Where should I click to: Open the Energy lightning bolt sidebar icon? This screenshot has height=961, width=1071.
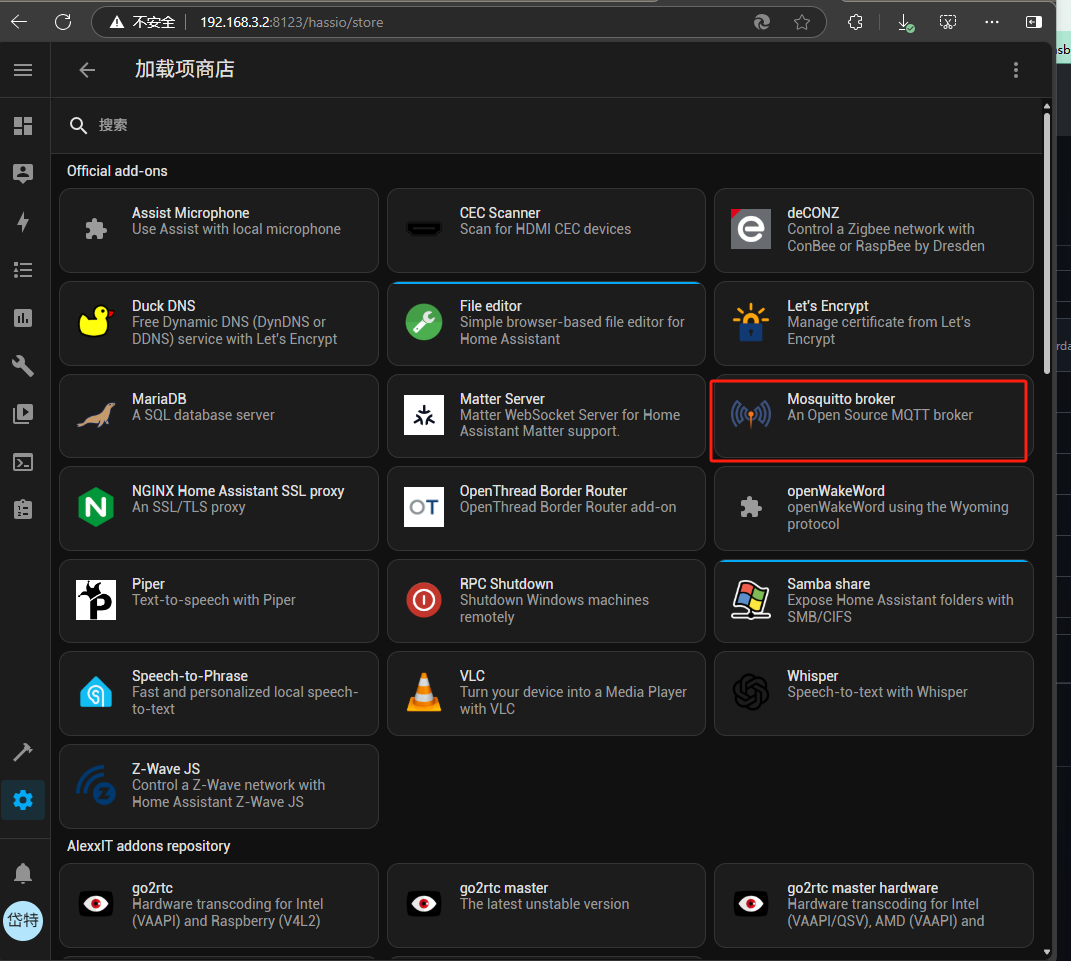coord(23,222)
